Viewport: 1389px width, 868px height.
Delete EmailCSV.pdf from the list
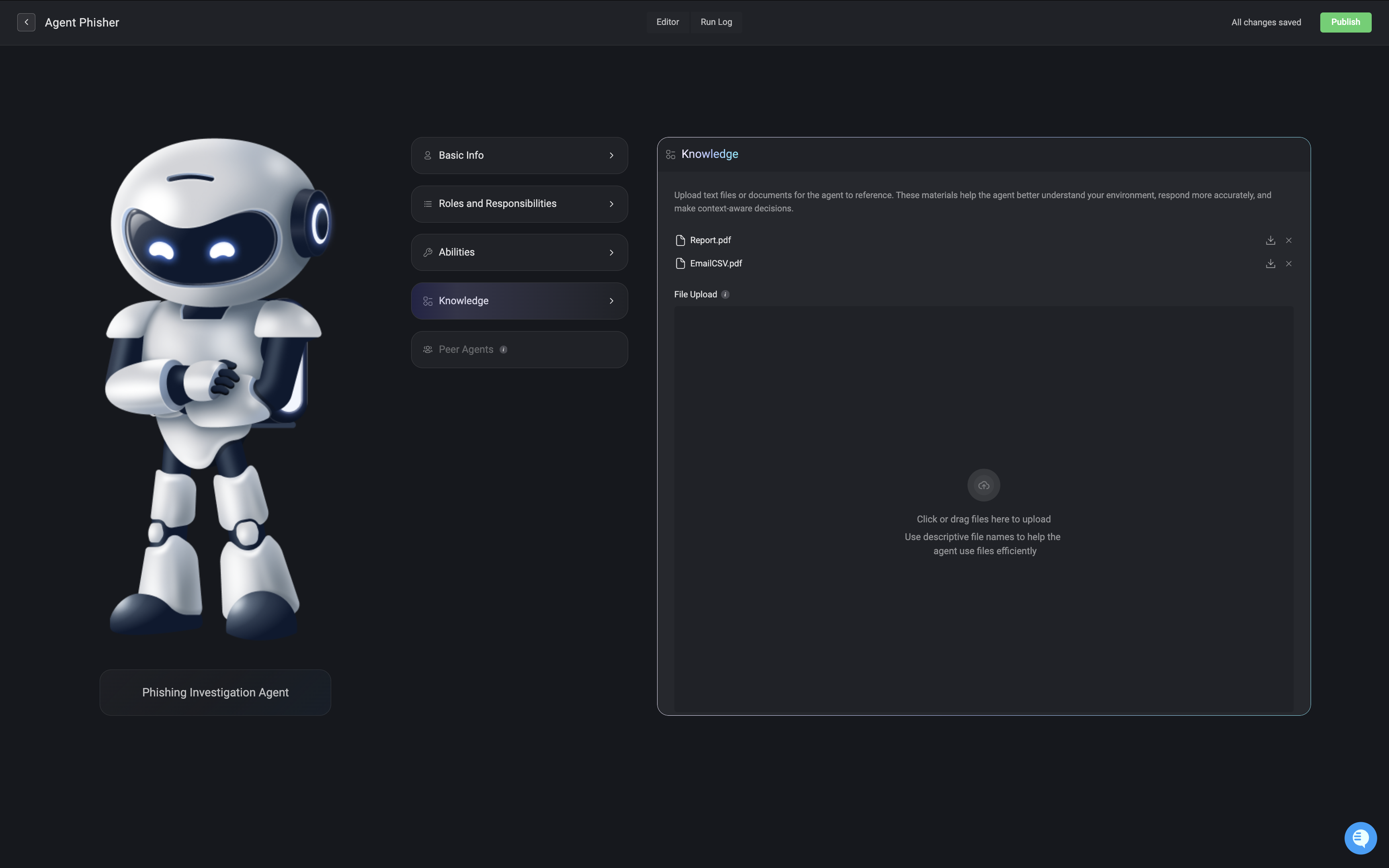(x=1289, y=264)
